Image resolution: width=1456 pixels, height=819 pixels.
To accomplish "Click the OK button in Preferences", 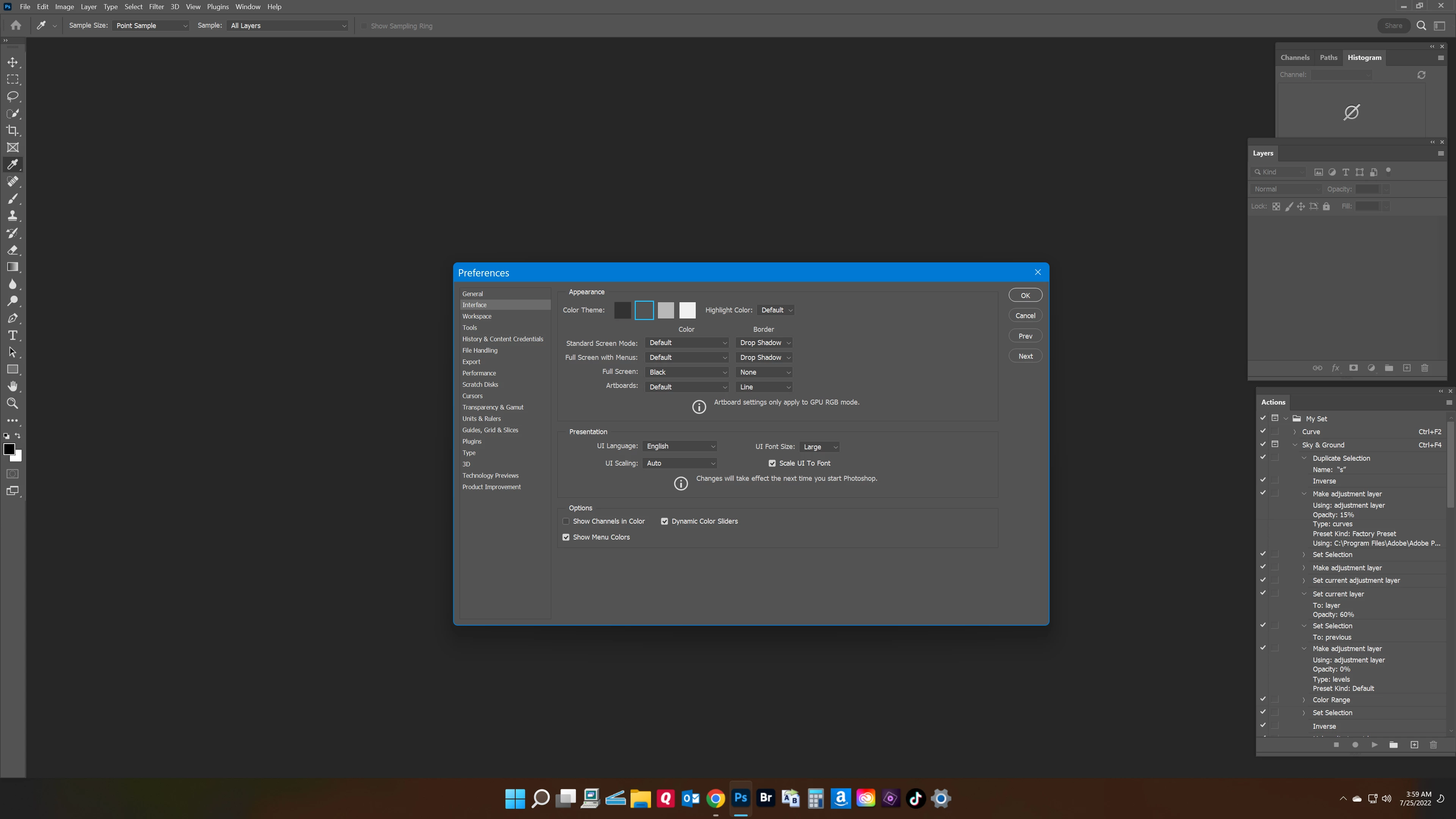I will click(1025, 295).
